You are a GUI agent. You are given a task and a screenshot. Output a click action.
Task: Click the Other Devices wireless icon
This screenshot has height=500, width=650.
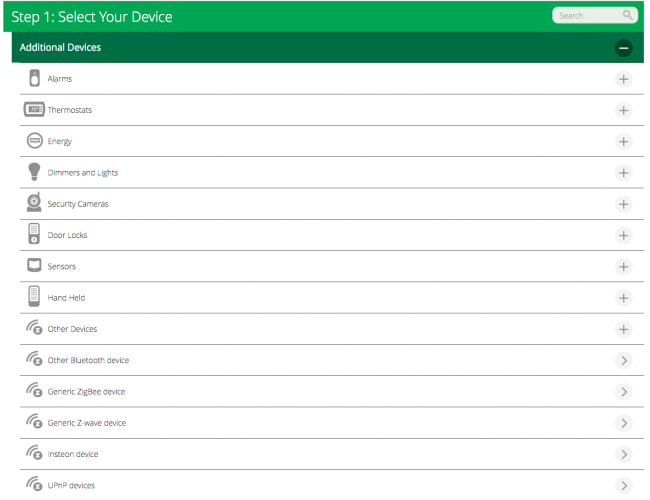click(34, 328)
